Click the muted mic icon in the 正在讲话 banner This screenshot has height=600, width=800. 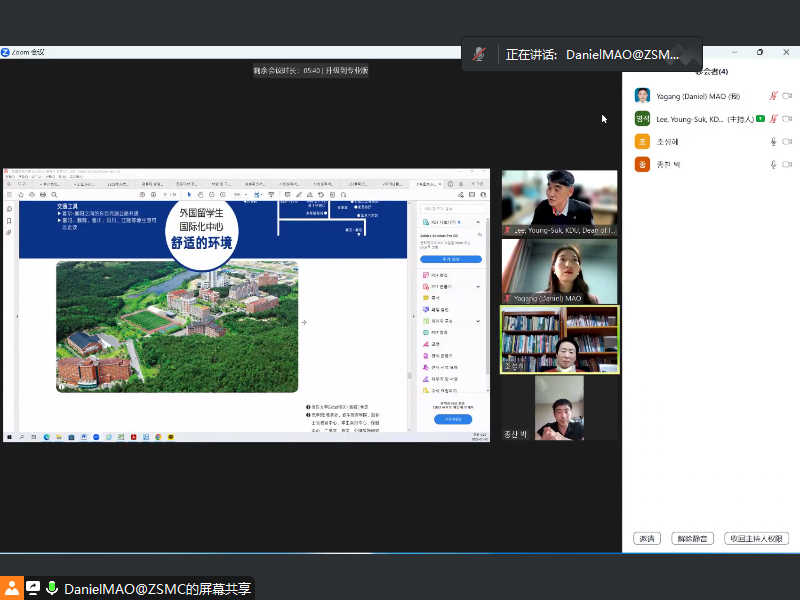[480, 55]
